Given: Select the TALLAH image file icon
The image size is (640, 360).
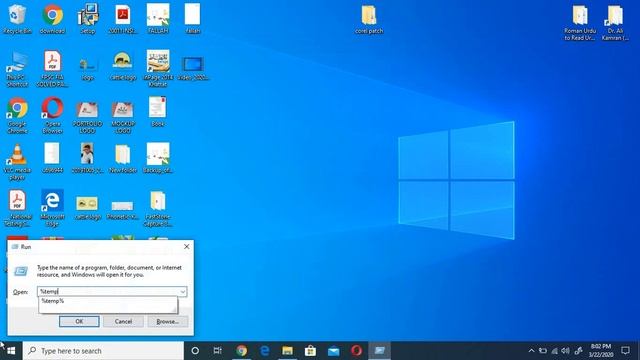Looking at the screenshot, I should (158, 19).
